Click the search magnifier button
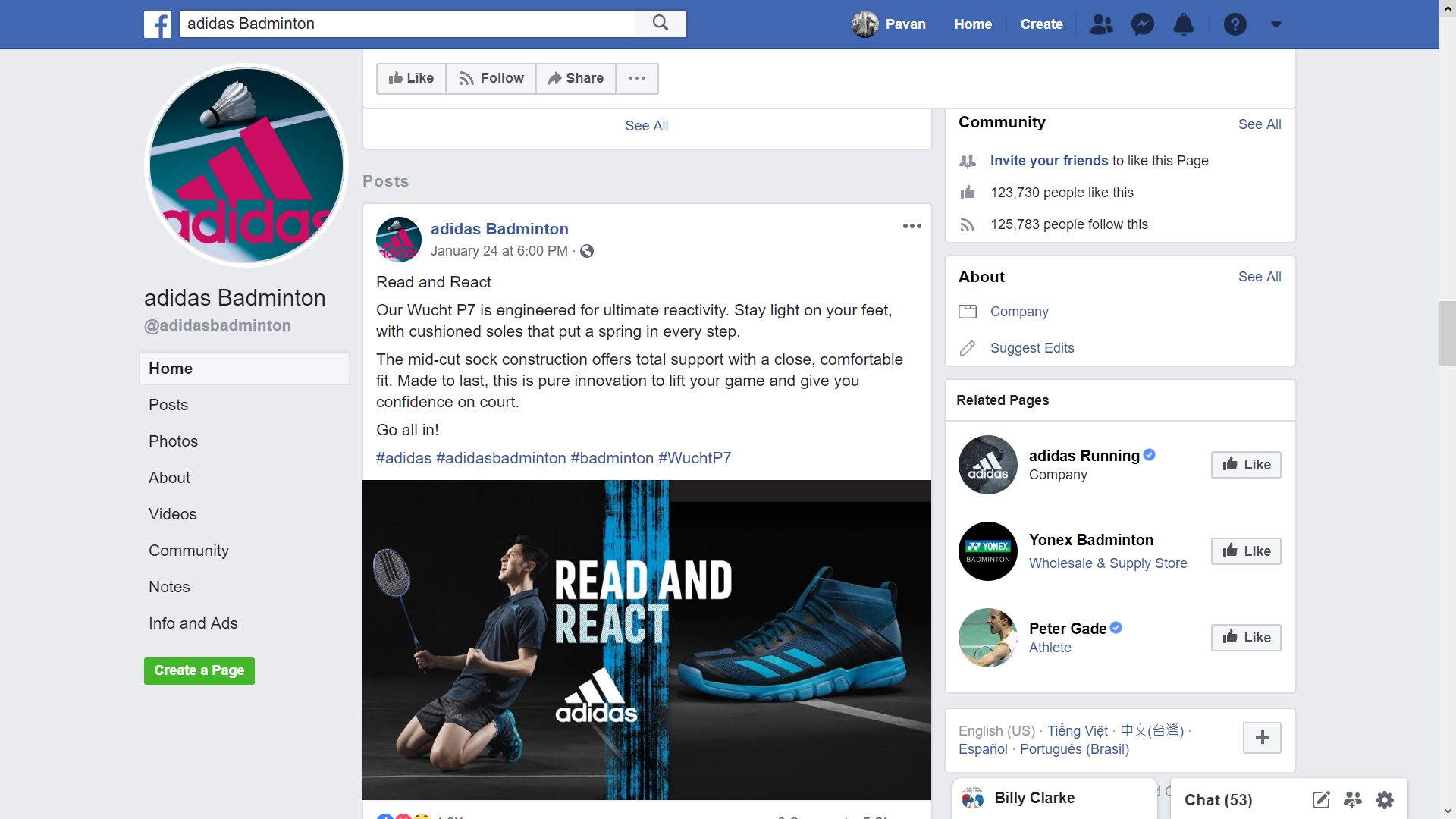The width and height of the screenshot is (1456, 819). click(661, 24)
